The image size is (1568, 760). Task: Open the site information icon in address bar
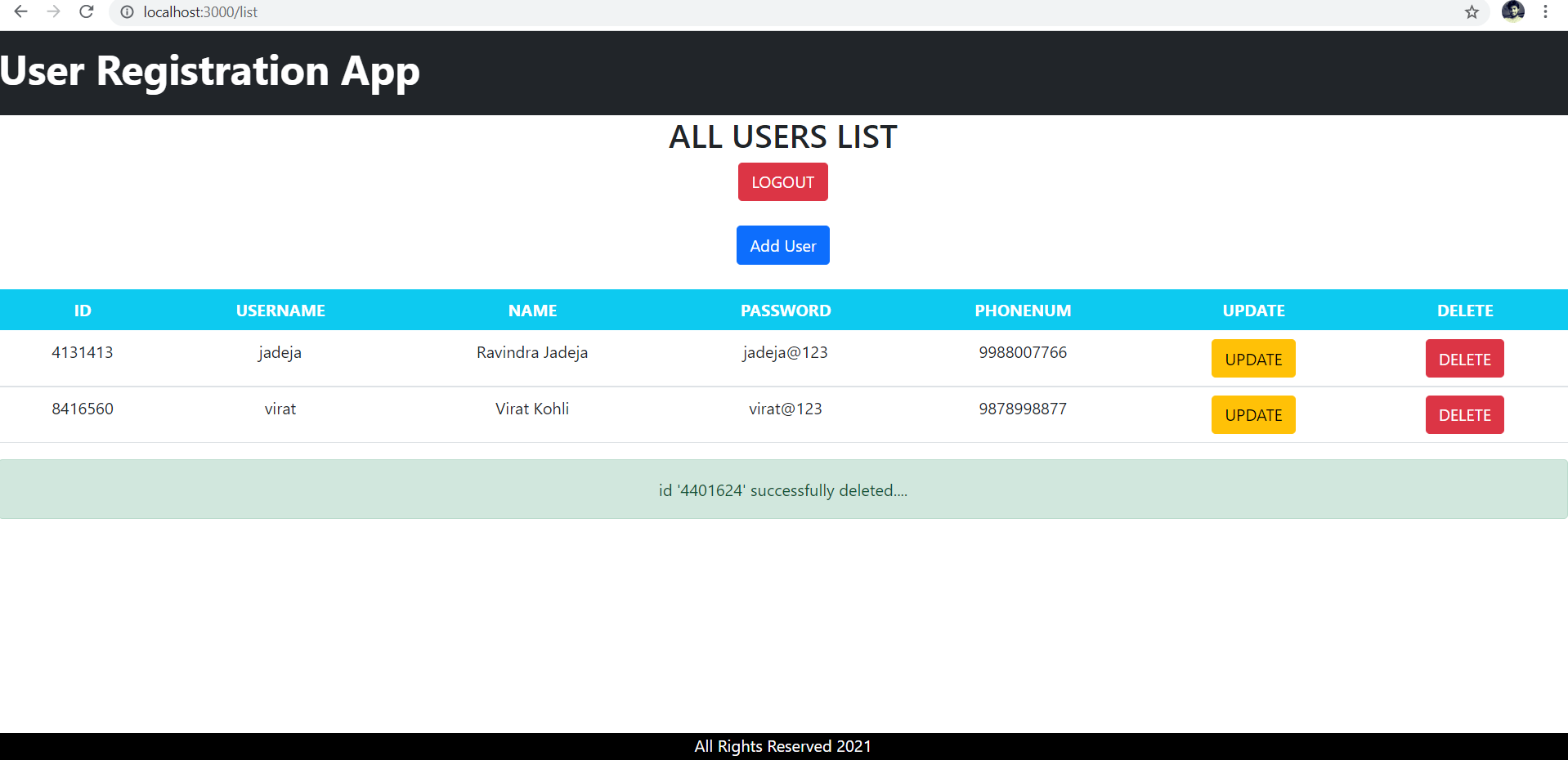coord(127,12)
